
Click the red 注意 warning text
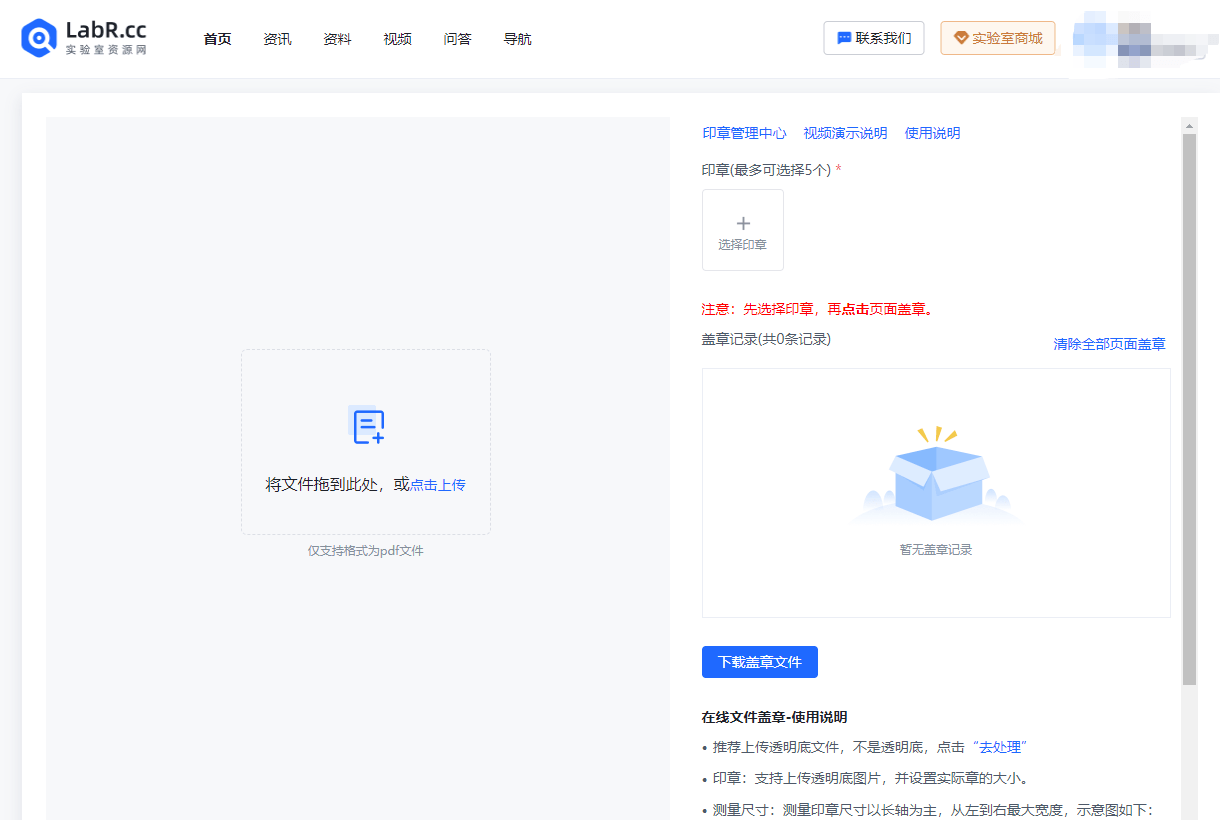pyautogui.click(x=819, y=309)
